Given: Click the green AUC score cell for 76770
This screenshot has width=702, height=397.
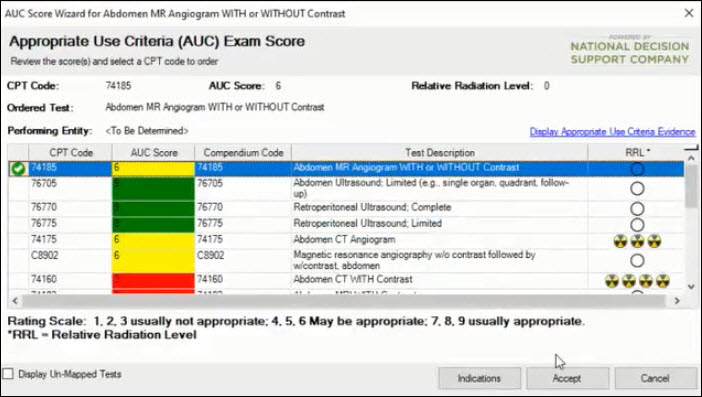Looking at the screenshot, I should click(153, 209).
